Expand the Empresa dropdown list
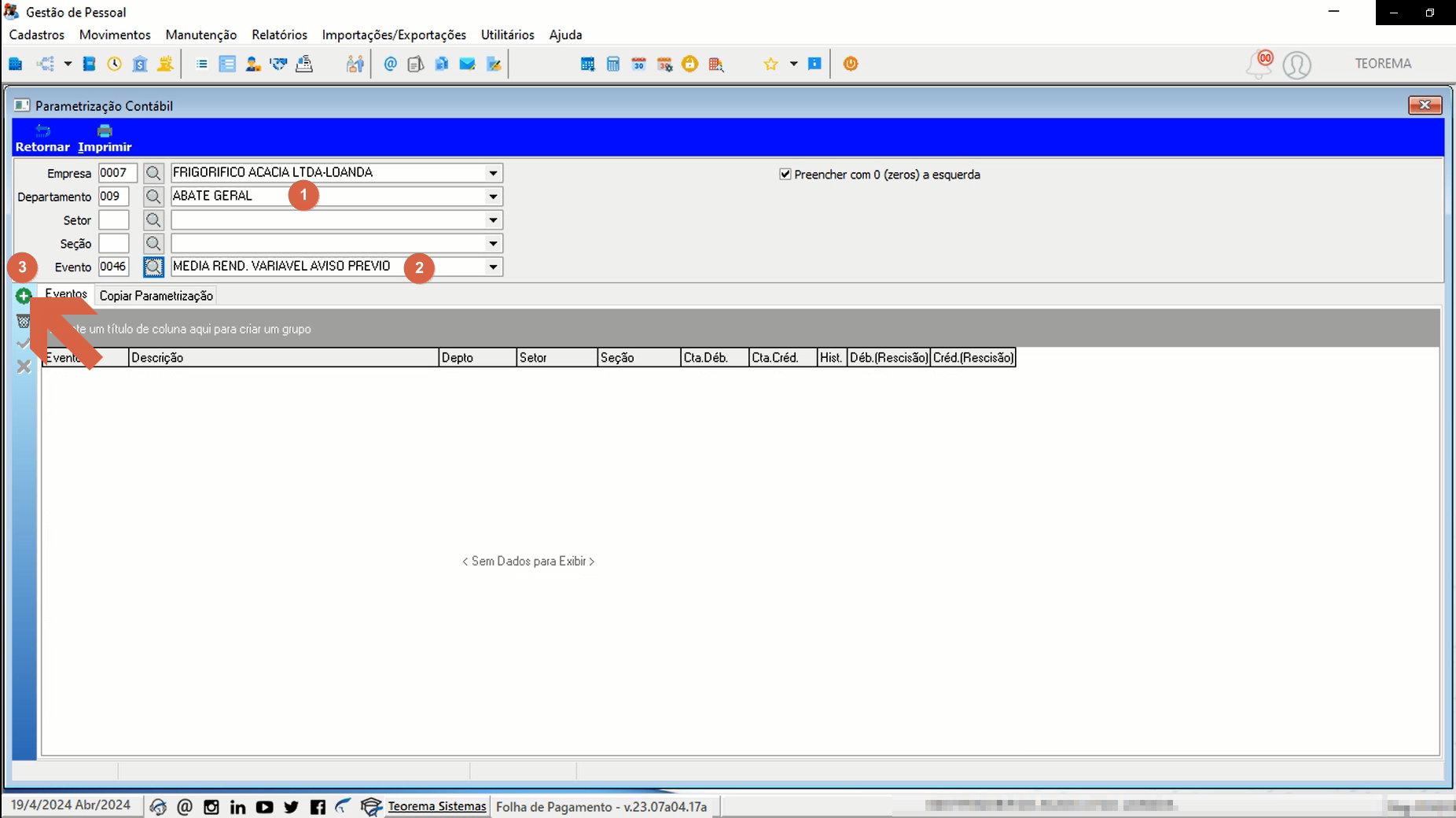Screen dimensions: 1456x818 [x=493, y=173]
